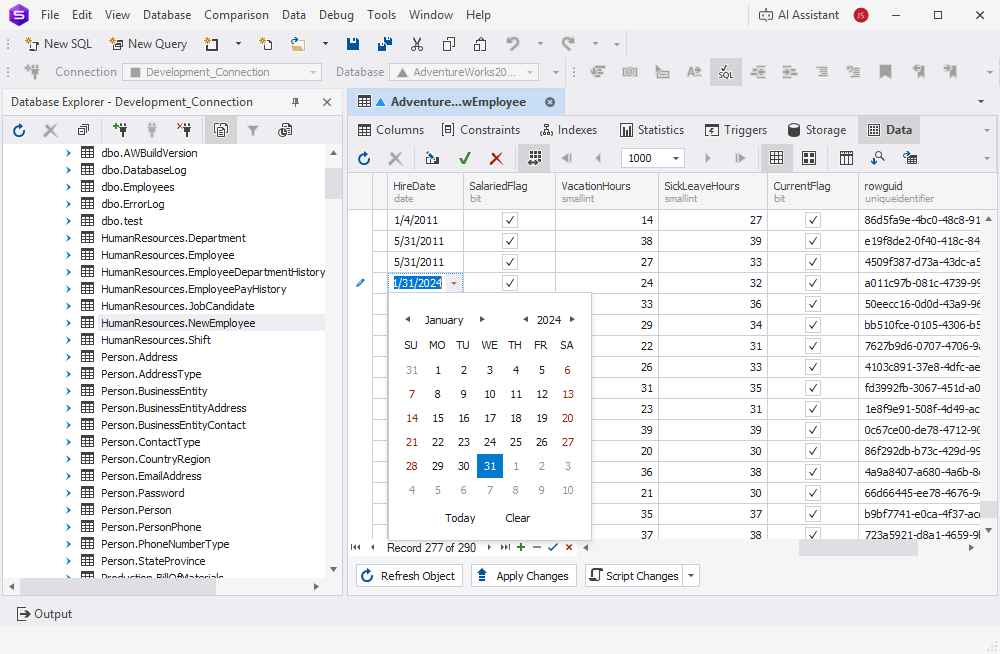Image resolution: width=1000 pixels, height=654 pixels.
Task: Go to next month in calendar
Action: click(482, 320)
